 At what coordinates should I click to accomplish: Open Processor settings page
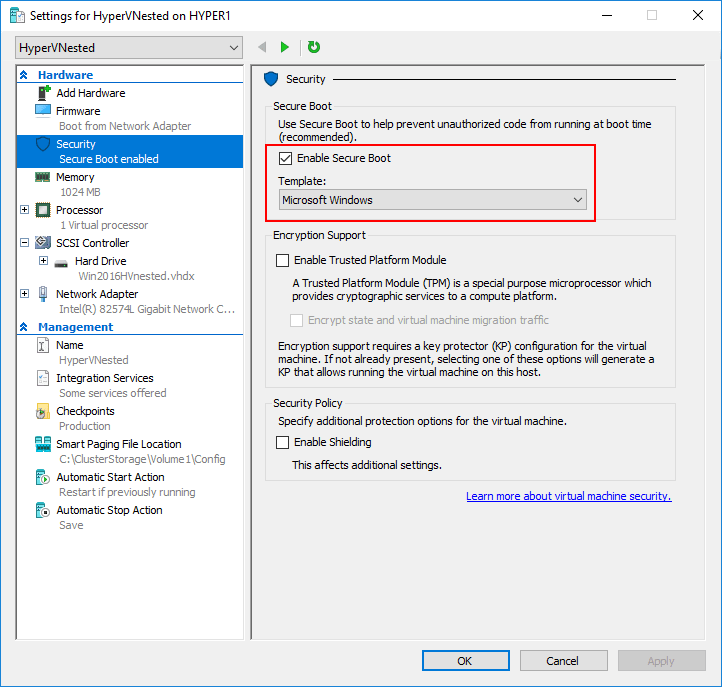[x=80, y=210]
